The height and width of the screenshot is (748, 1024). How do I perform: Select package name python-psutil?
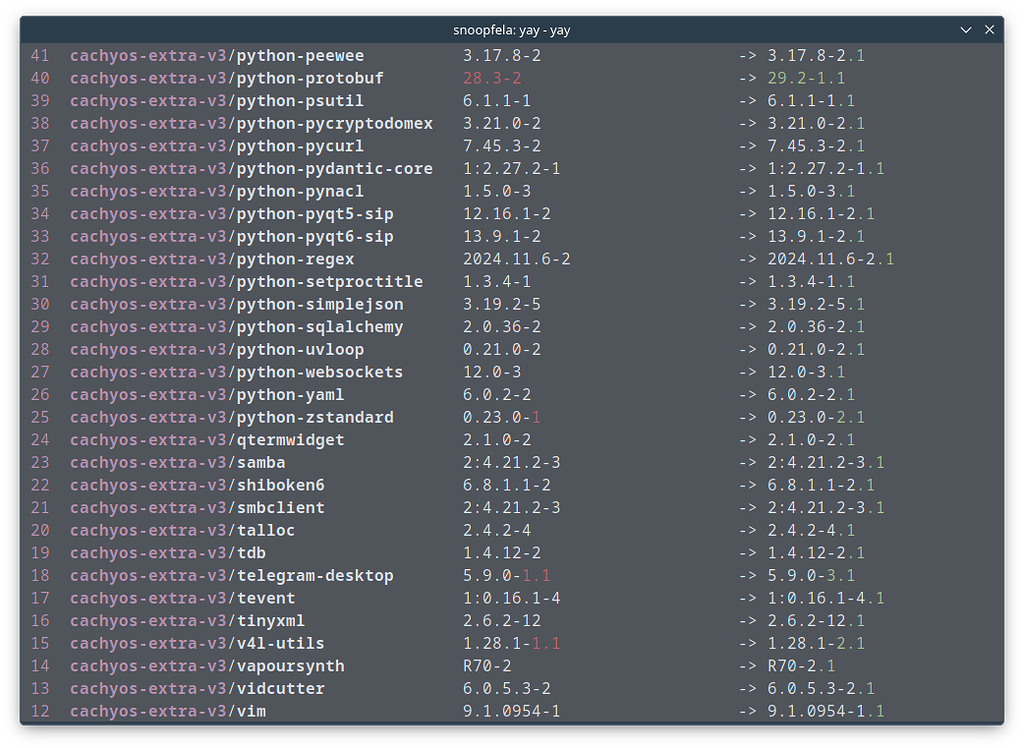pos(300,101)
